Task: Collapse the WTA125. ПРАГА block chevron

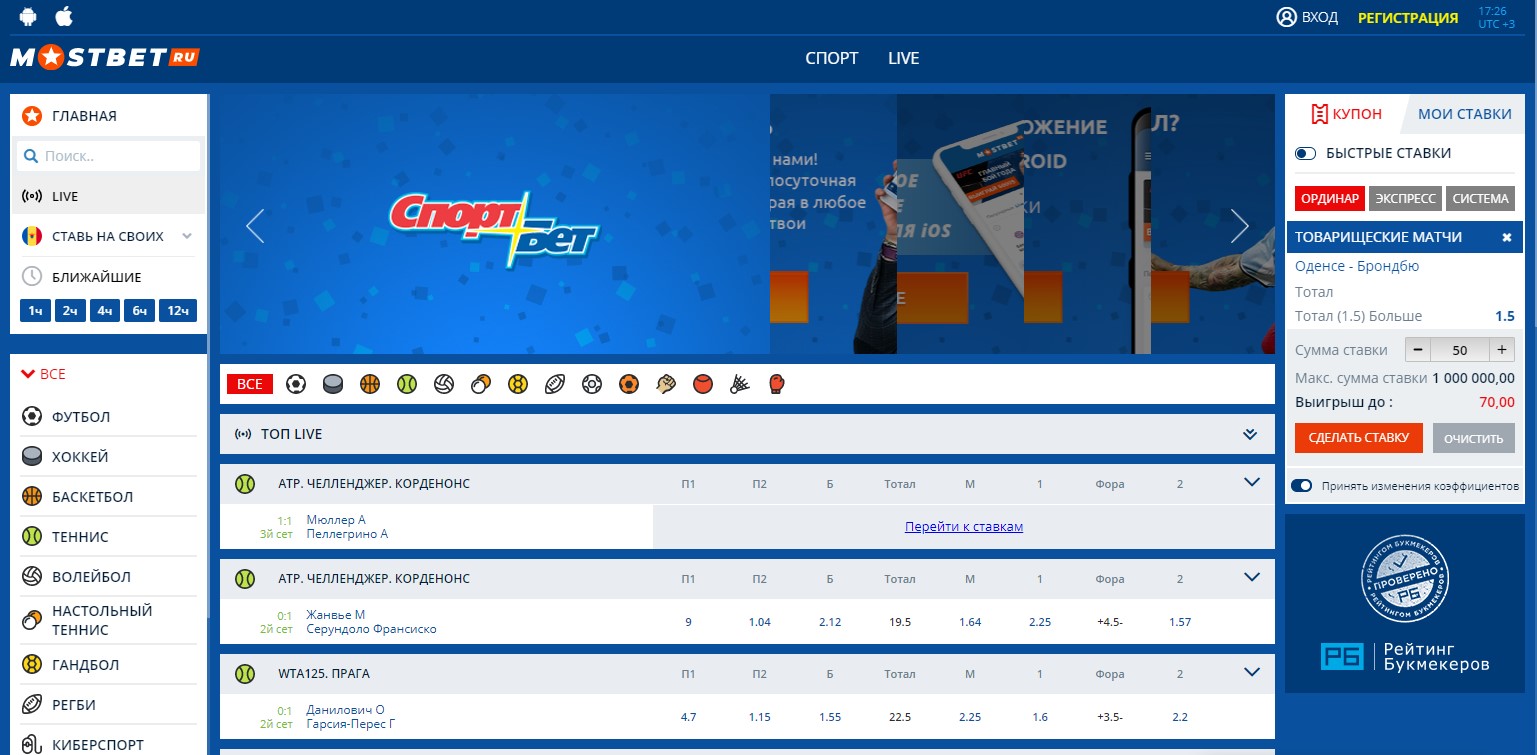Action: [1252, 672]
